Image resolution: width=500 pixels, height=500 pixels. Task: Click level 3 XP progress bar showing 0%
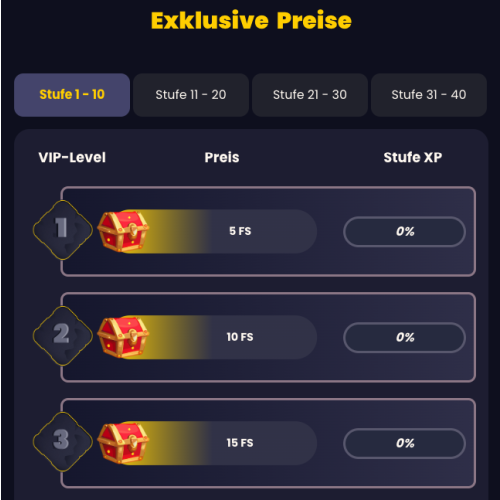[x=404, y=443]
